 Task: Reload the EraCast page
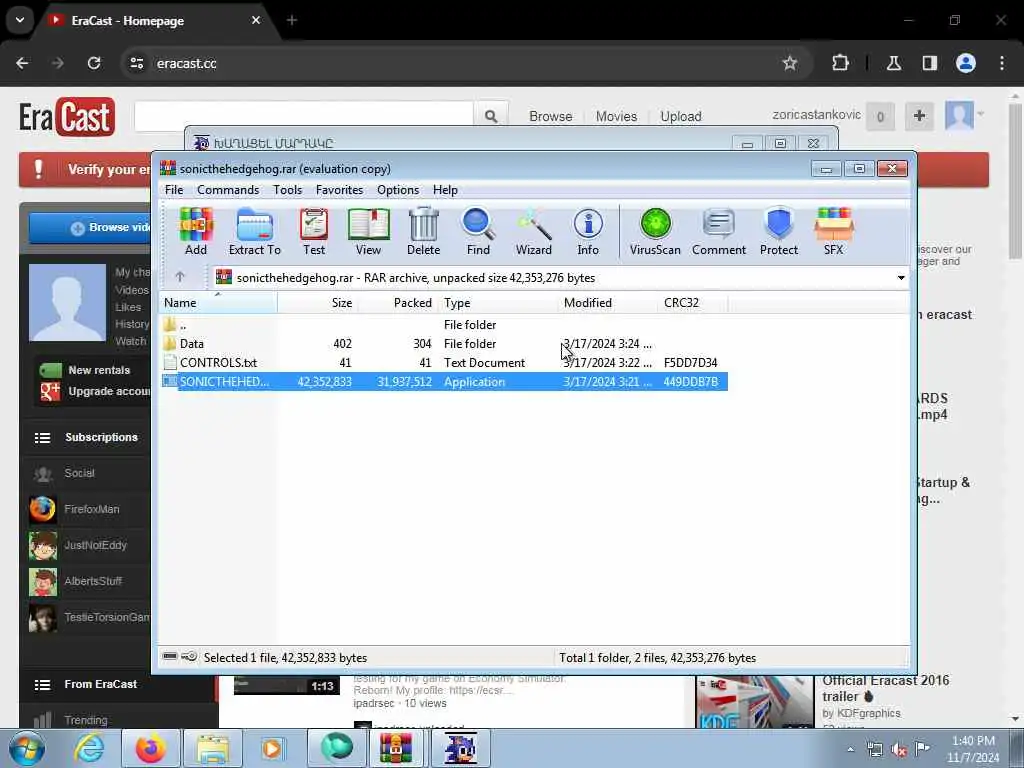(x=94, y=63)
